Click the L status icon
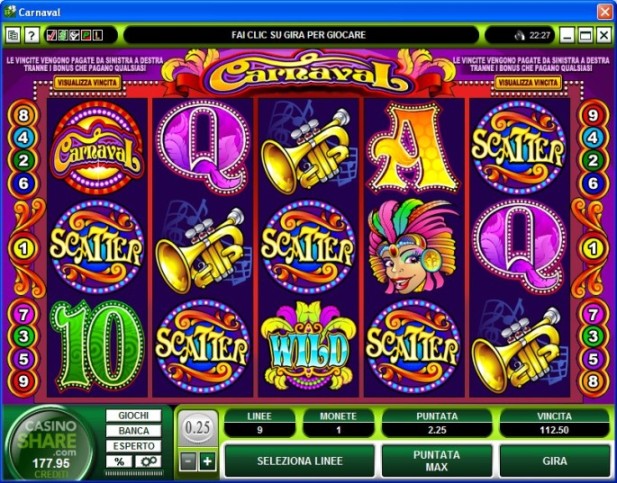 98,36
